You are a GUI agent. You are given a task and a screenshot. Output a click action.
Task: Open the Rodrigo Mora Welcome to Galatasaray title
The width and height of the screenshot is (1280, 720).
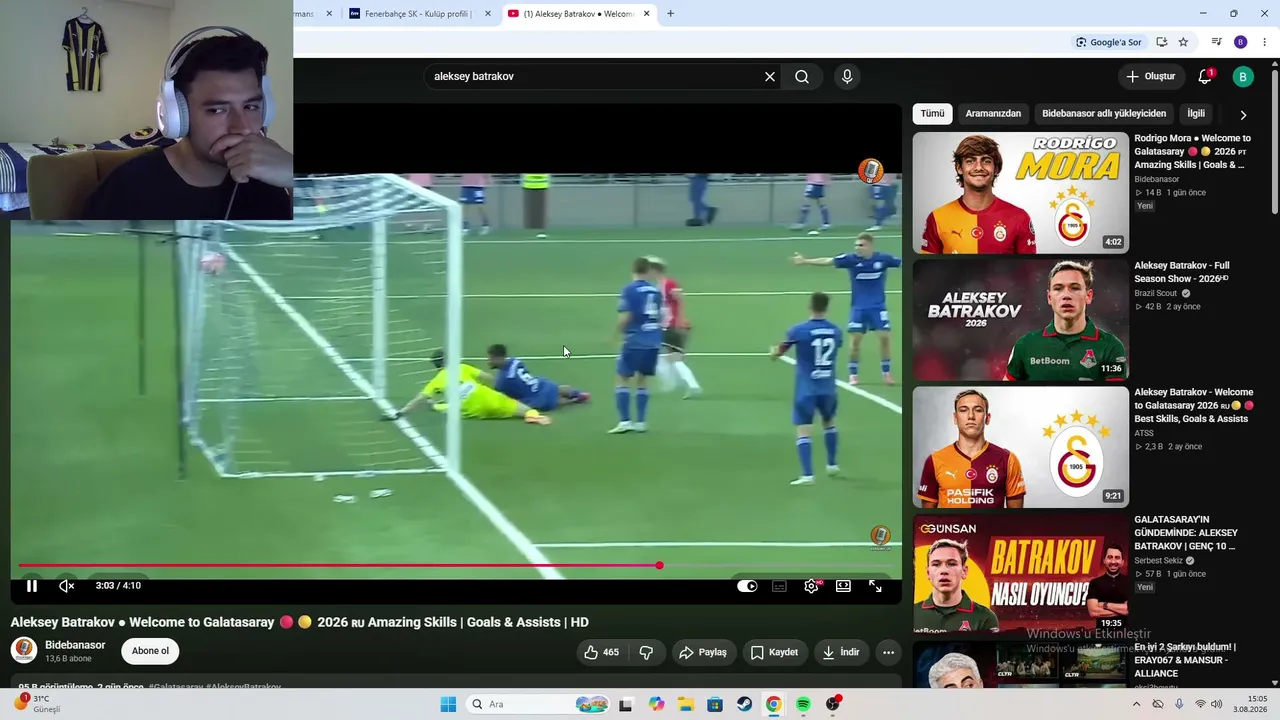[1193, 151]
